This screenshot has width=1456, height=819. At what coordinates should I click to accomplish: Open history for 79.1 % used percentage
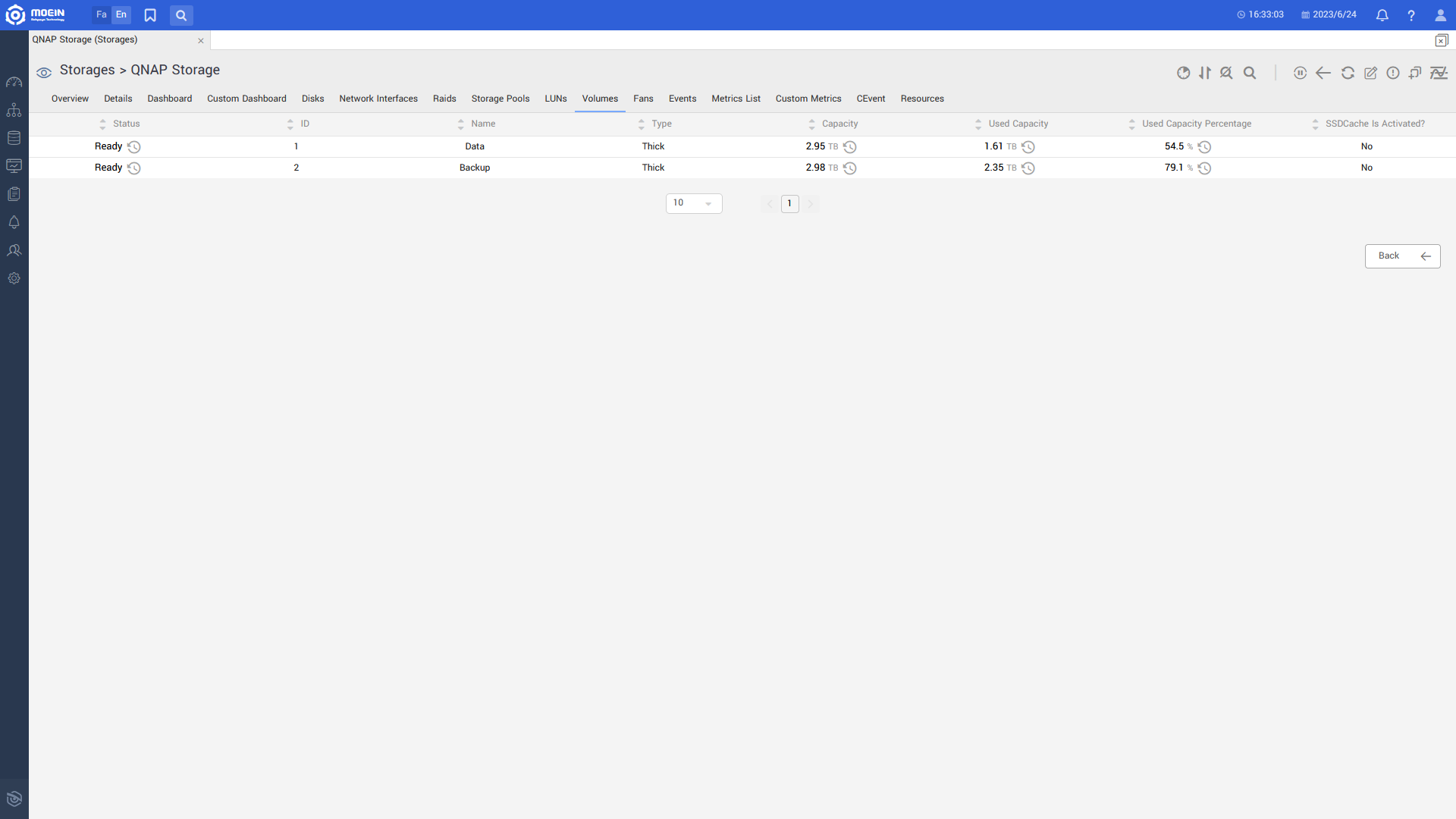point(1204,168)
